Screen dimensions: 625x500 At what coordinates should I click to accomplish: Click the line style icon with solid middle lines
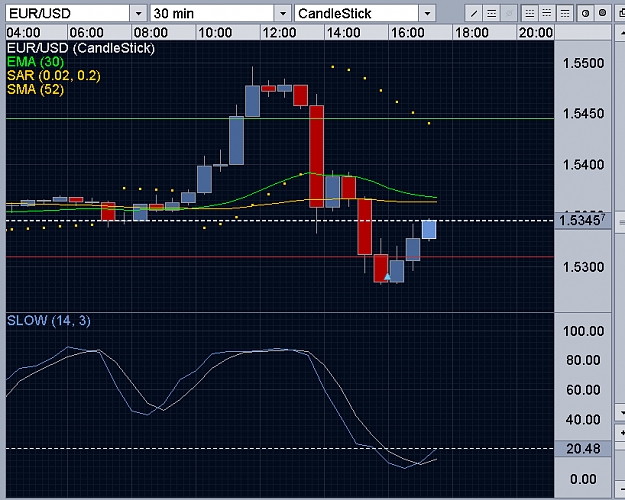[x=547, y=14]
